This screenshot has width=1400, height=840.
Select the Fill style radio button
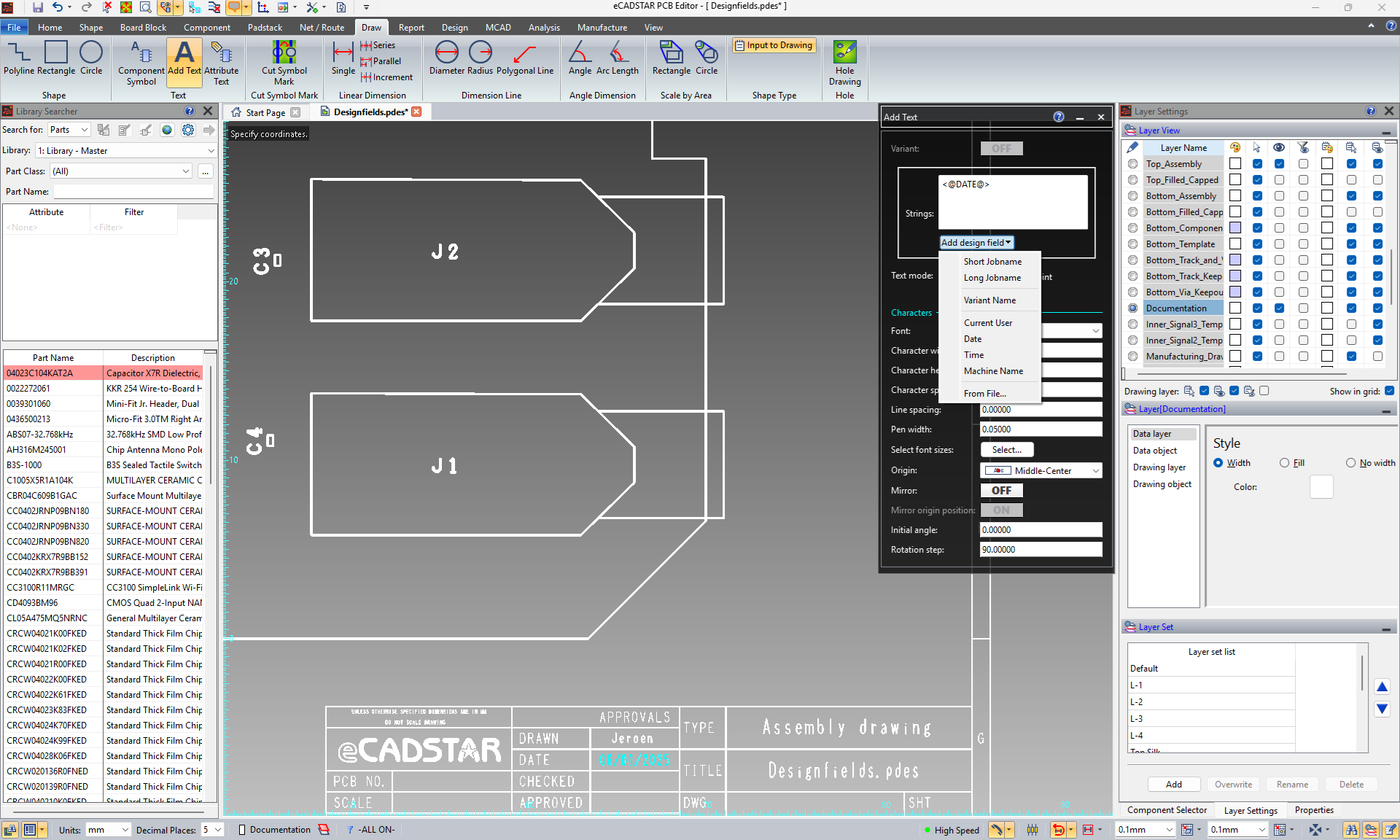pos(1285,463)
